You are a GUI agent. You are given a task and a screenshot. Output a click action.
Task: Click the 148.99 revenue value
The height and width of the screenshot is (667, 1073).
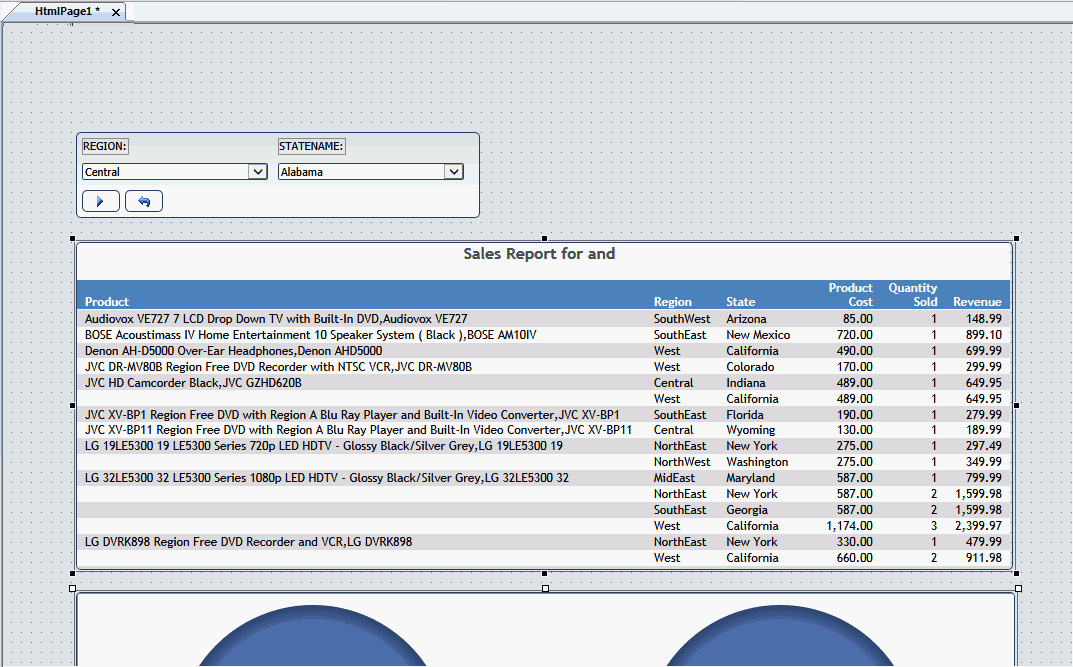pyautogui.click(x=983, y=319)
